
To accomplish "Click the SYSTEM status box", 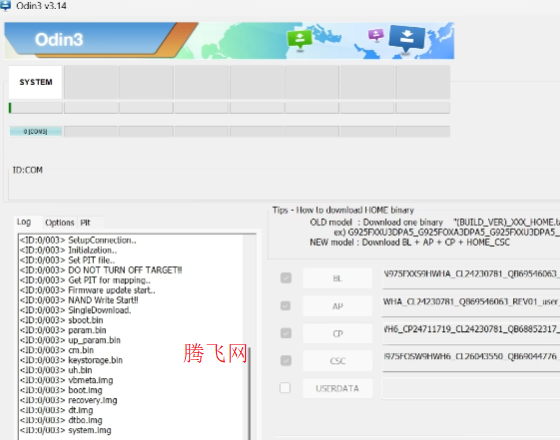I will tap(36, 82).
